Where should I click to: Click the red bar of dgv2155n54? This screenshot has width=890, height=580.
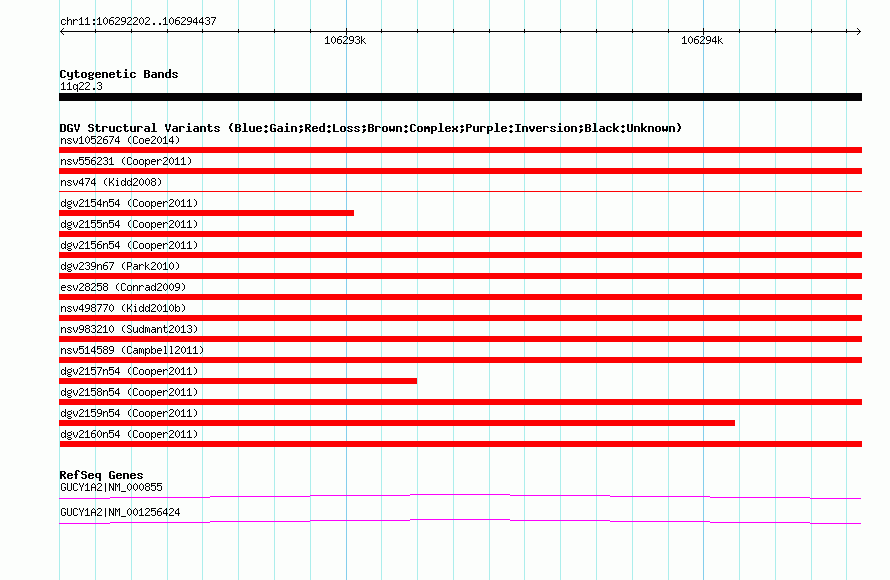pos(460,234)
